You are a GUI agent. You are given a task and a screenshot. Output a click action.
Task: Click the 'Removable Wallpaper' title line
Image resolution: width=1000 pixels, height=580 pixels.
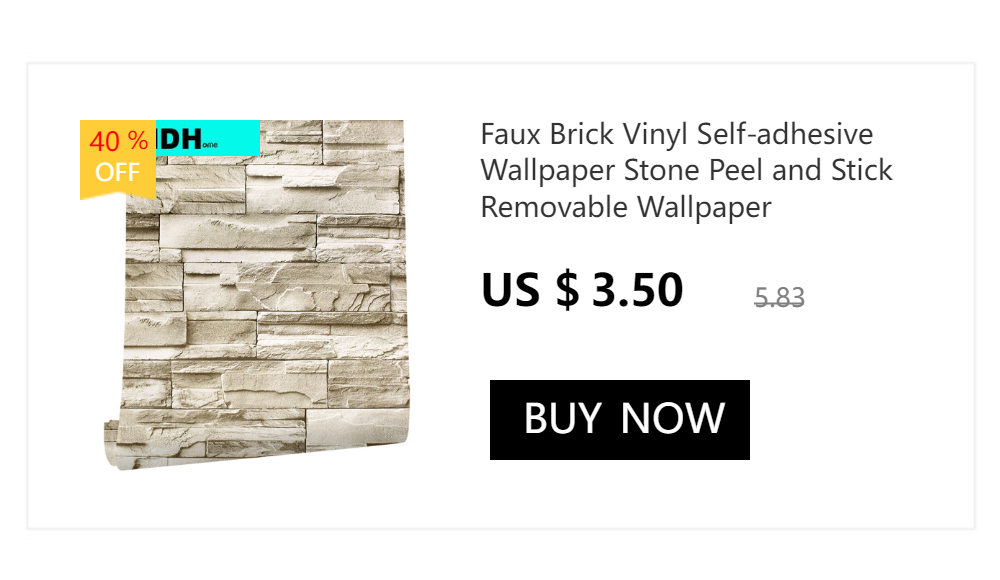coord(626,207)
